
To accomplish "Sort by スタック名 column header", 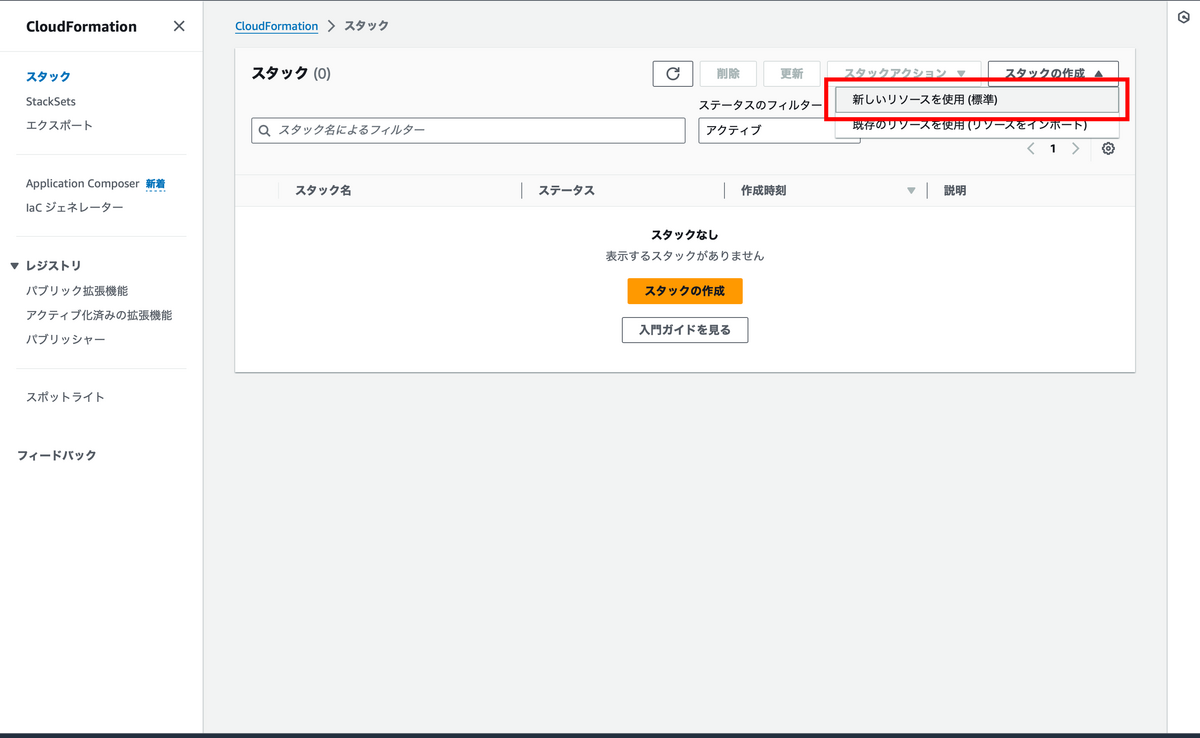I will (323, 191).
